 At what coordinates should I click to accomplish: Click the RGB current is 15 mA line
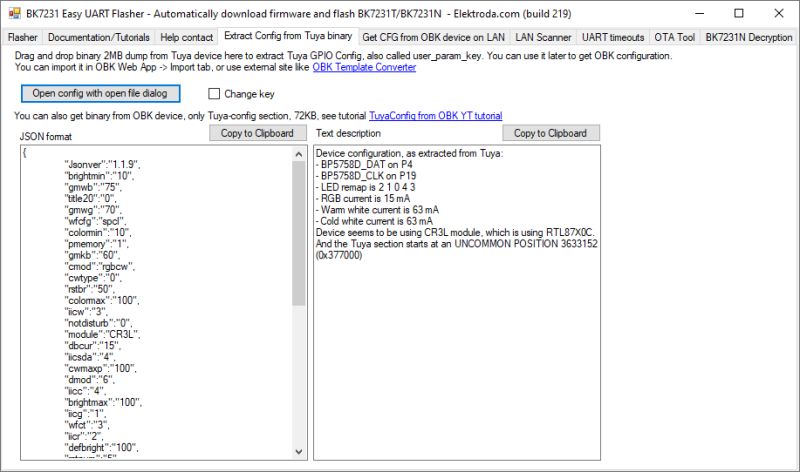363,198
